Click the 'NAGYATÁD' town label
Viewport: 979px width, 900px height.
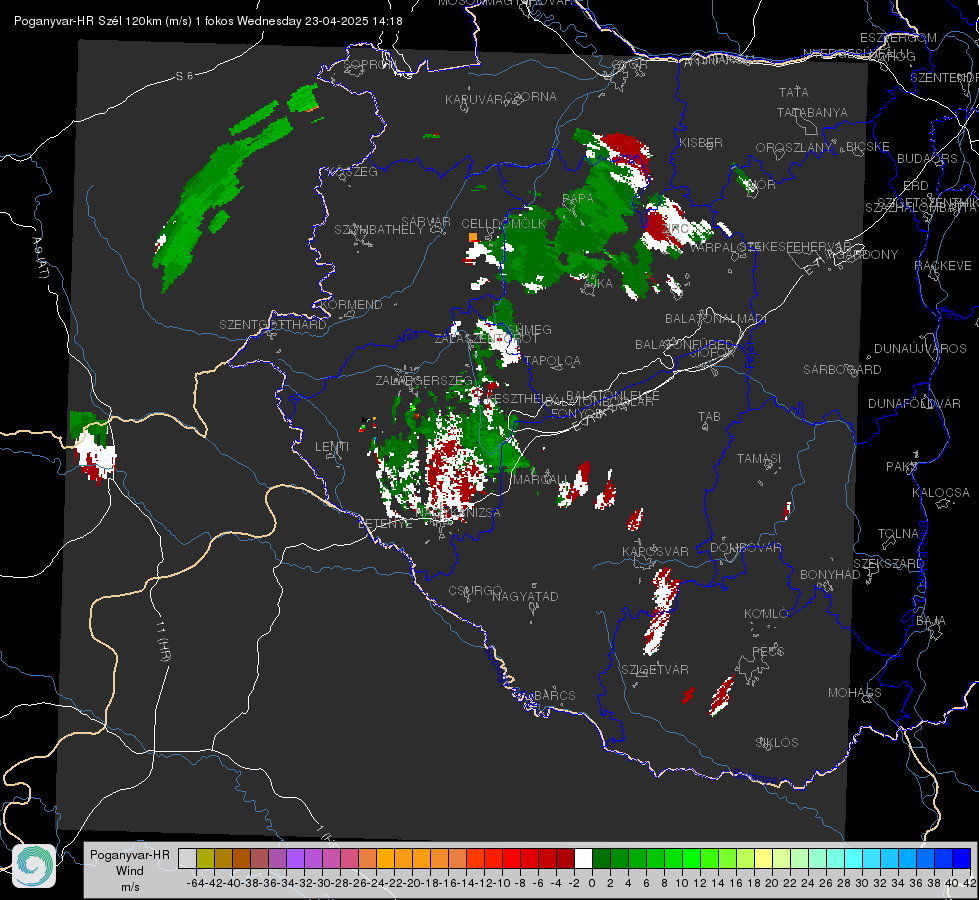pyautogui.click(x=525, y=596)
